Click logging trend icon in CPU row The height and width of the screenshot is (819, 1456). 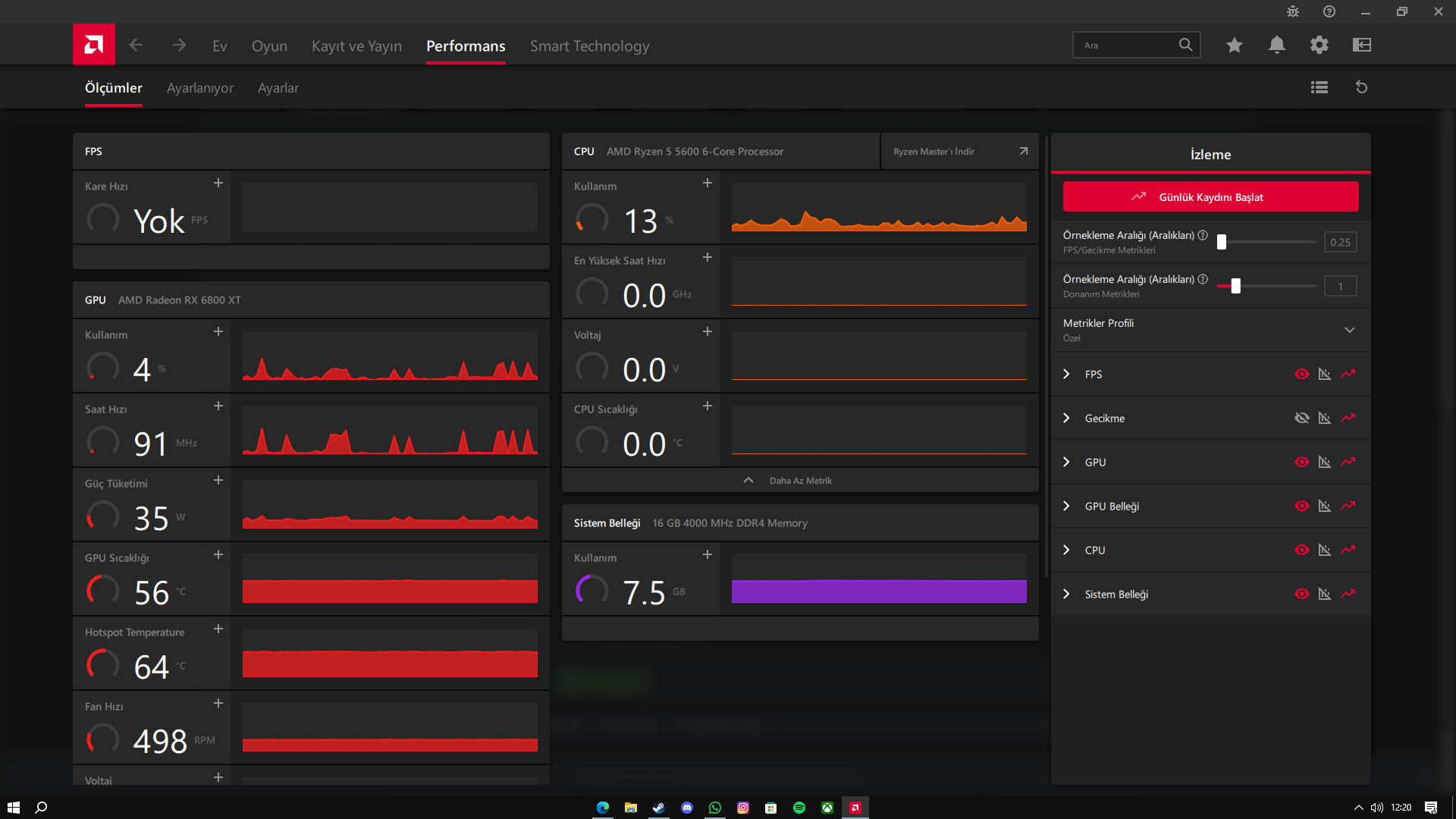coord(1348,550)
